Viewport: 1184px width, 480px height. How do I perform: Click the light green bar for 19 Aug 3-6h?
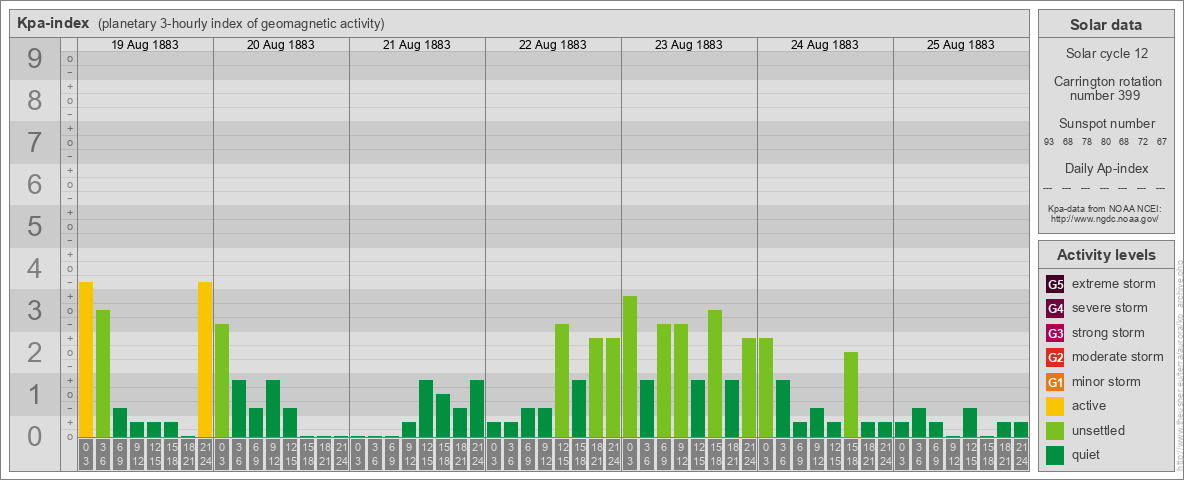[x=103, y=374]
